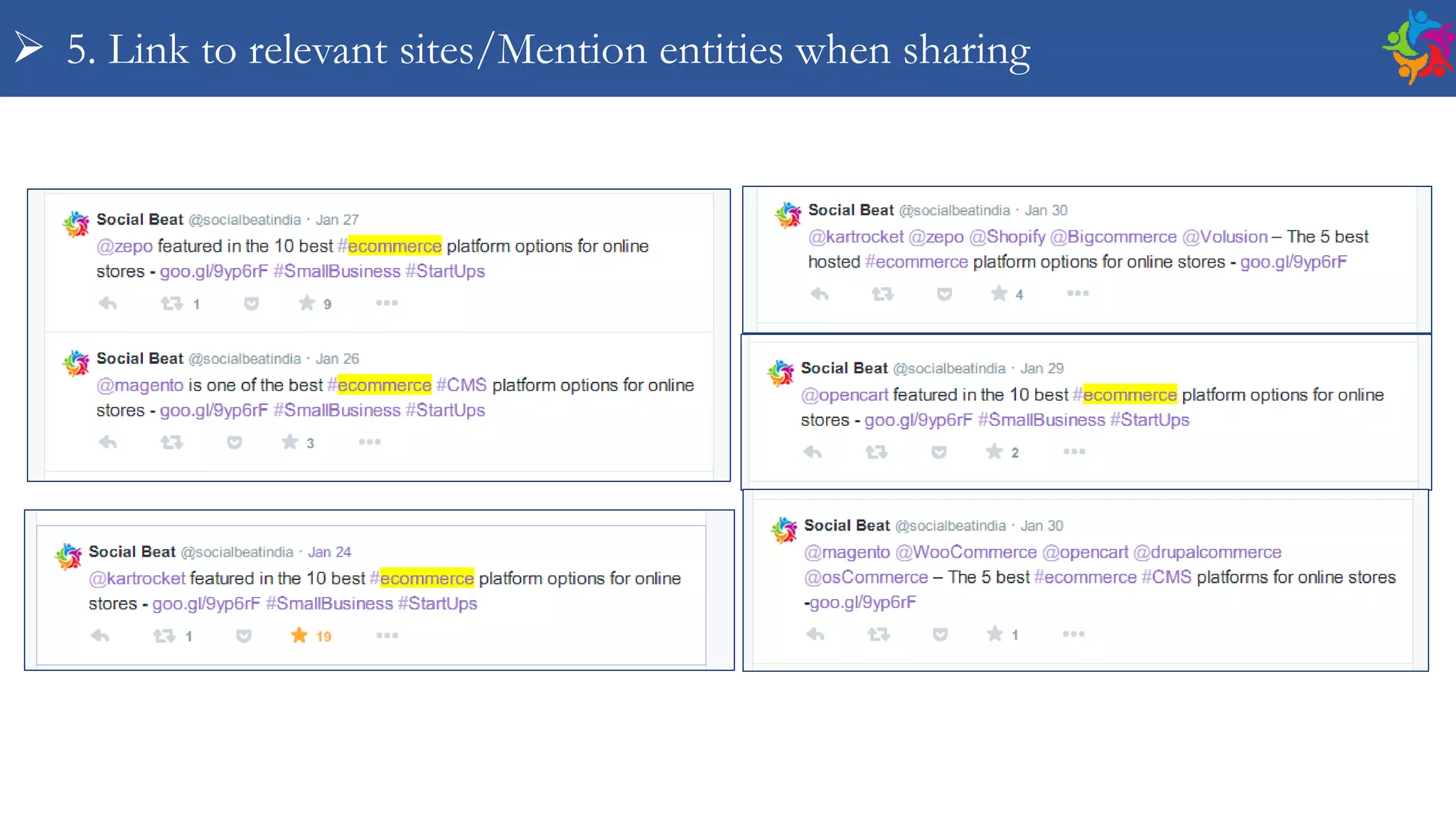Retweet the @WooCommerce @drupalcommerce tweet
This screenshot has height=819, width=1456.
pos(879,634)
